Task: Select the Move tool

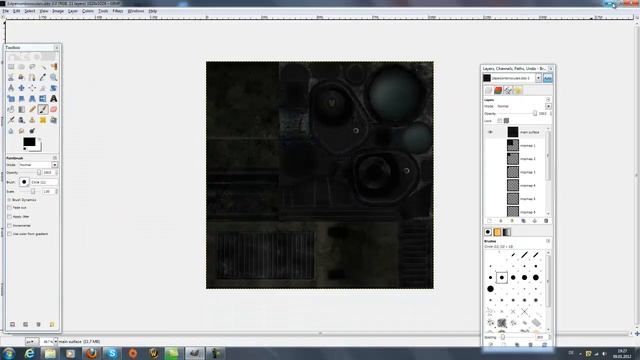Action: pos(21,88)
